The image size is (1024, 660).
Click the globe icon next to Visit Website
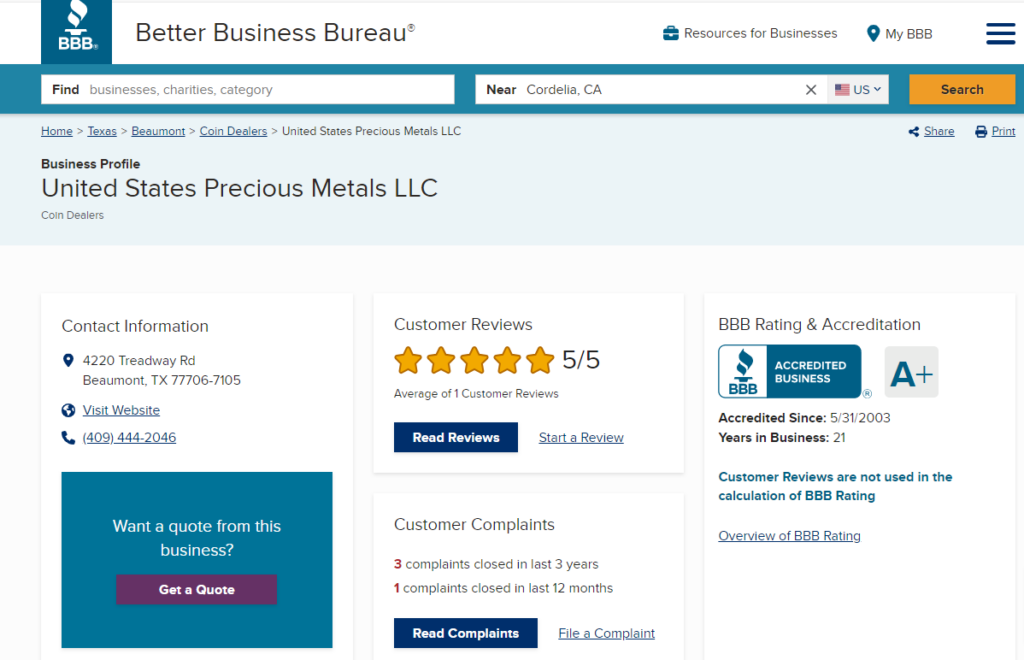point(68,410)
